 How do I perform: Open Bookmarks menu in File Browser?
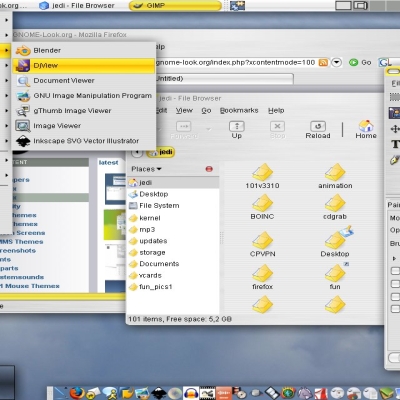(x=239, y=110)
